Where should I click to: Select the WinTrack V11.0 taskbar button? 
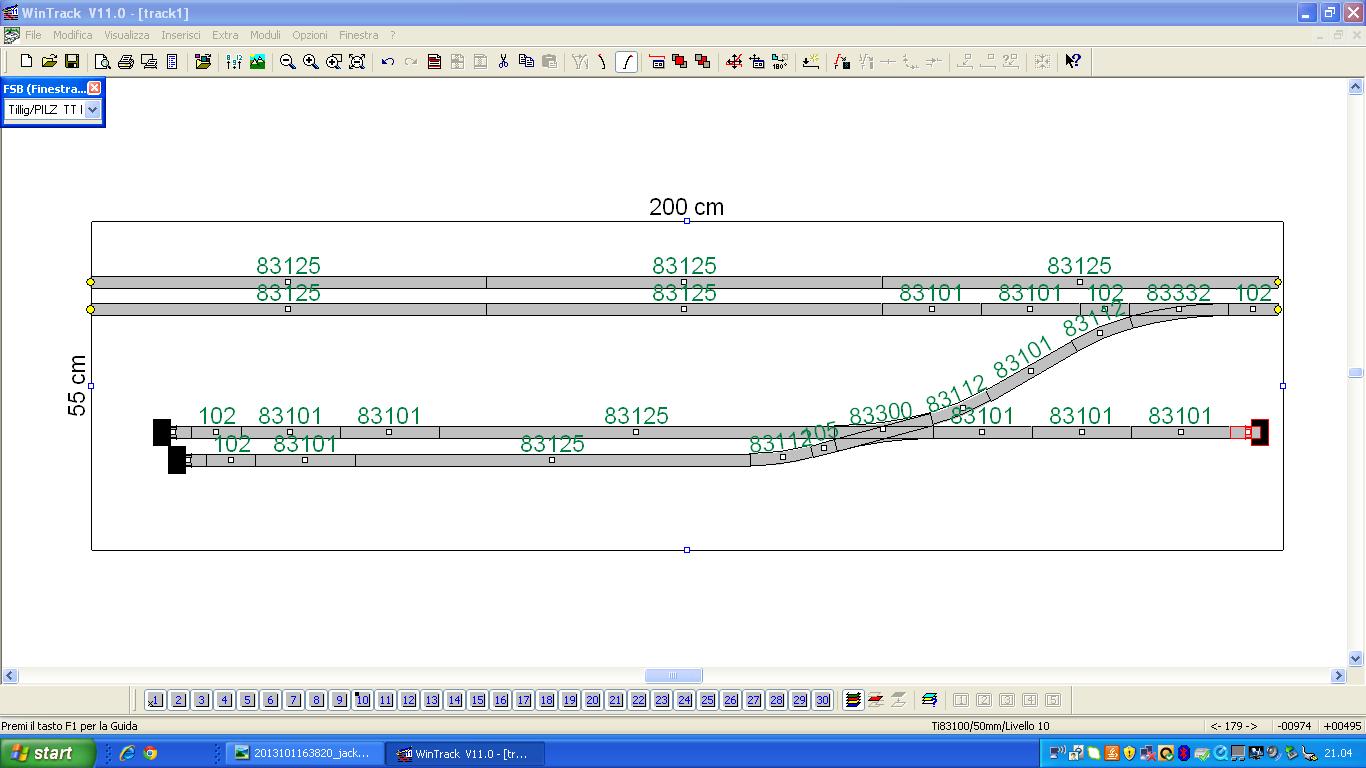466,753
